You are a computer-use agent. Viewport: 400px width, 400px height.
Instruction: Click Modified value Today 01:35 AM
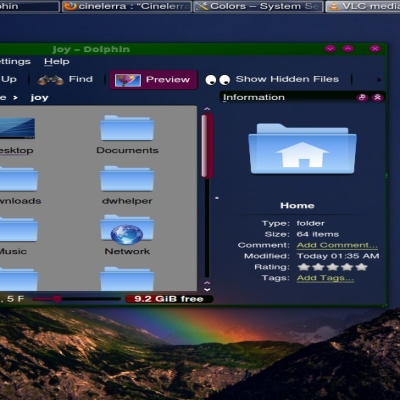338,256
